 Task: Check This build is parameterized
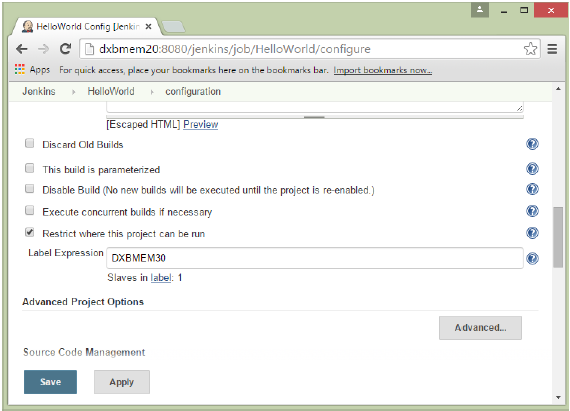(29, 168)
